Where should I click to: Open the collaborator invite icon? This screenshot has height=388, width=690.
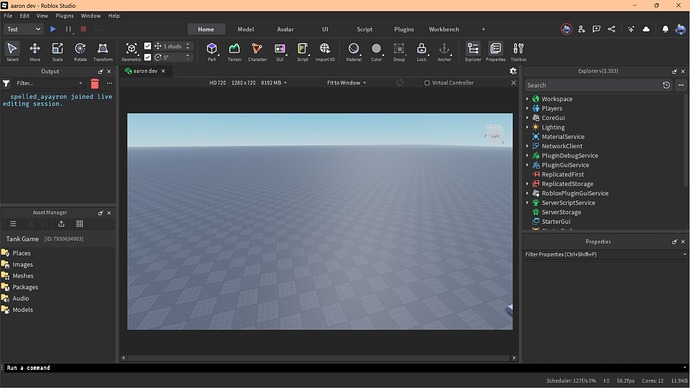pos(581,29)
